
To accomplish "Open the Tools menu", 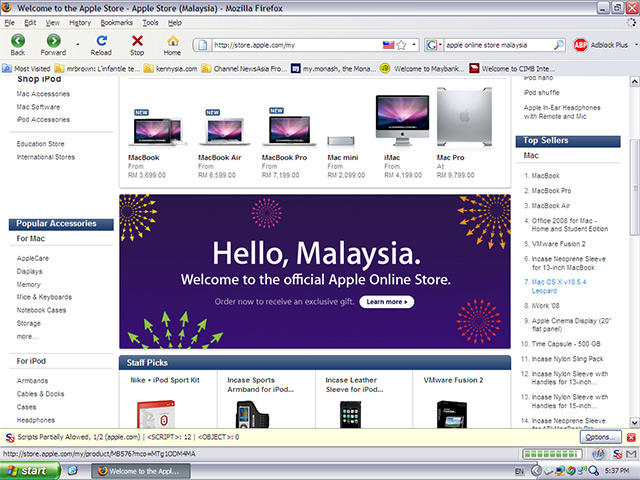I will tap(150, 21).
